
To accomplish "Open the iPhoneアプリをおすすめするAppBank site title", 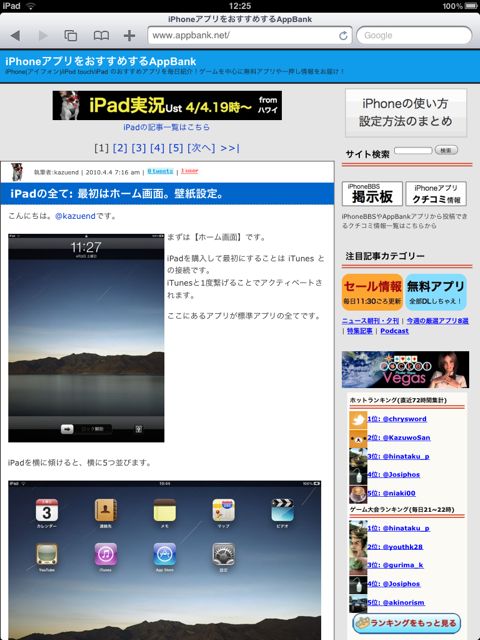I will click(101, 61).
